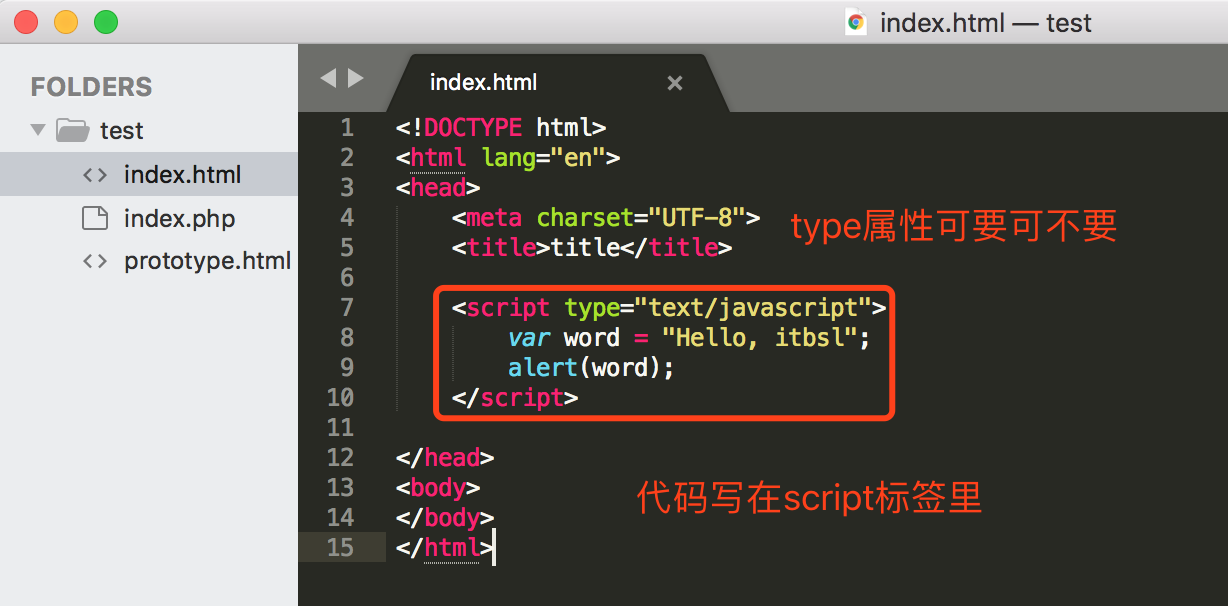The height and width of the screenshot is (606, 1228).
Task: Switch to the index.html tab
Action: (x=483, y=82)
